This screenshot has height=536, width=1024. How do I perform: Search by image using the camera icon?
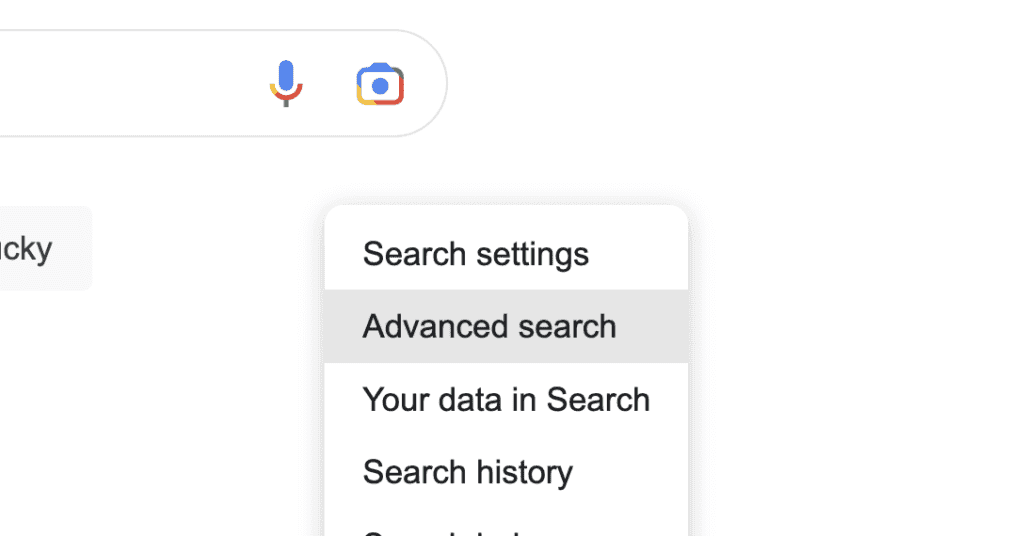380,84
